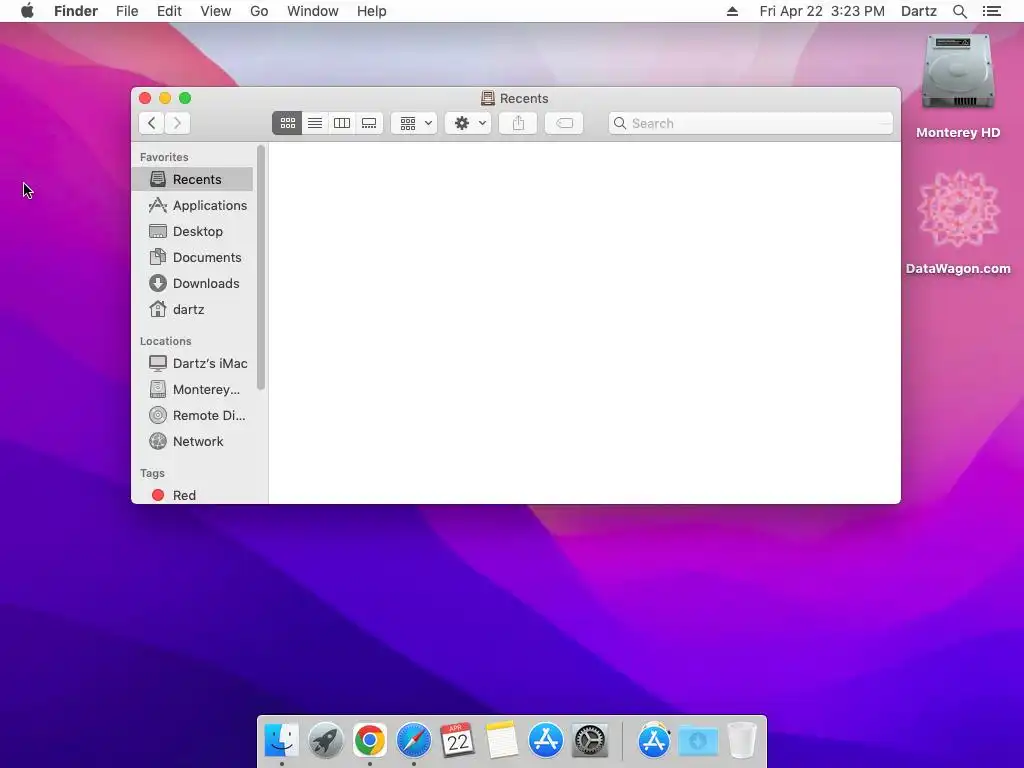Go forward with the right chevron
1024x768 pixels.
tap(177, 123)
